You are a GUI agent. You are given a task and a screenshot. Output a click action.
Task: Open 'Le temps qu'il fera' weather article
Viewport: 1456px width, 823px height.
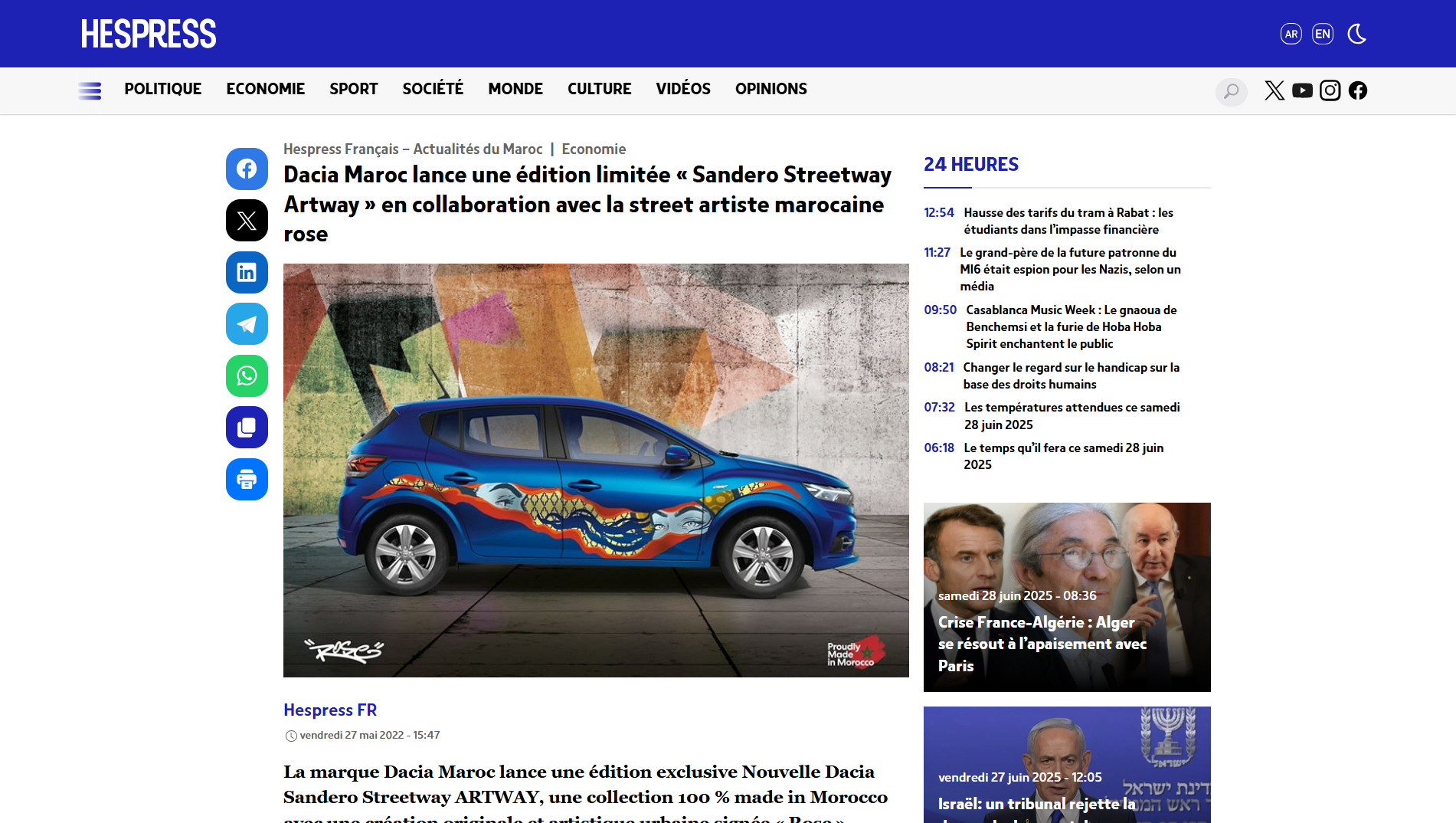click(x=1063, y=456)
